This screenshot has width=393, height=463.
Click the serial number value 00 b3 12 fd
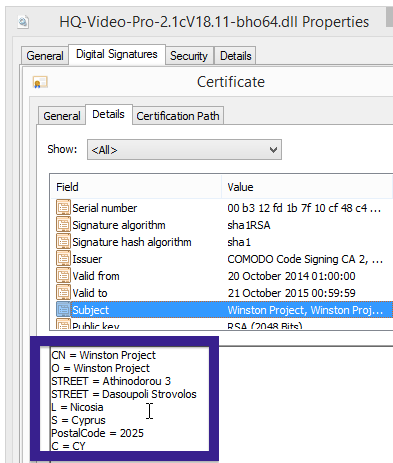[304, 208]
